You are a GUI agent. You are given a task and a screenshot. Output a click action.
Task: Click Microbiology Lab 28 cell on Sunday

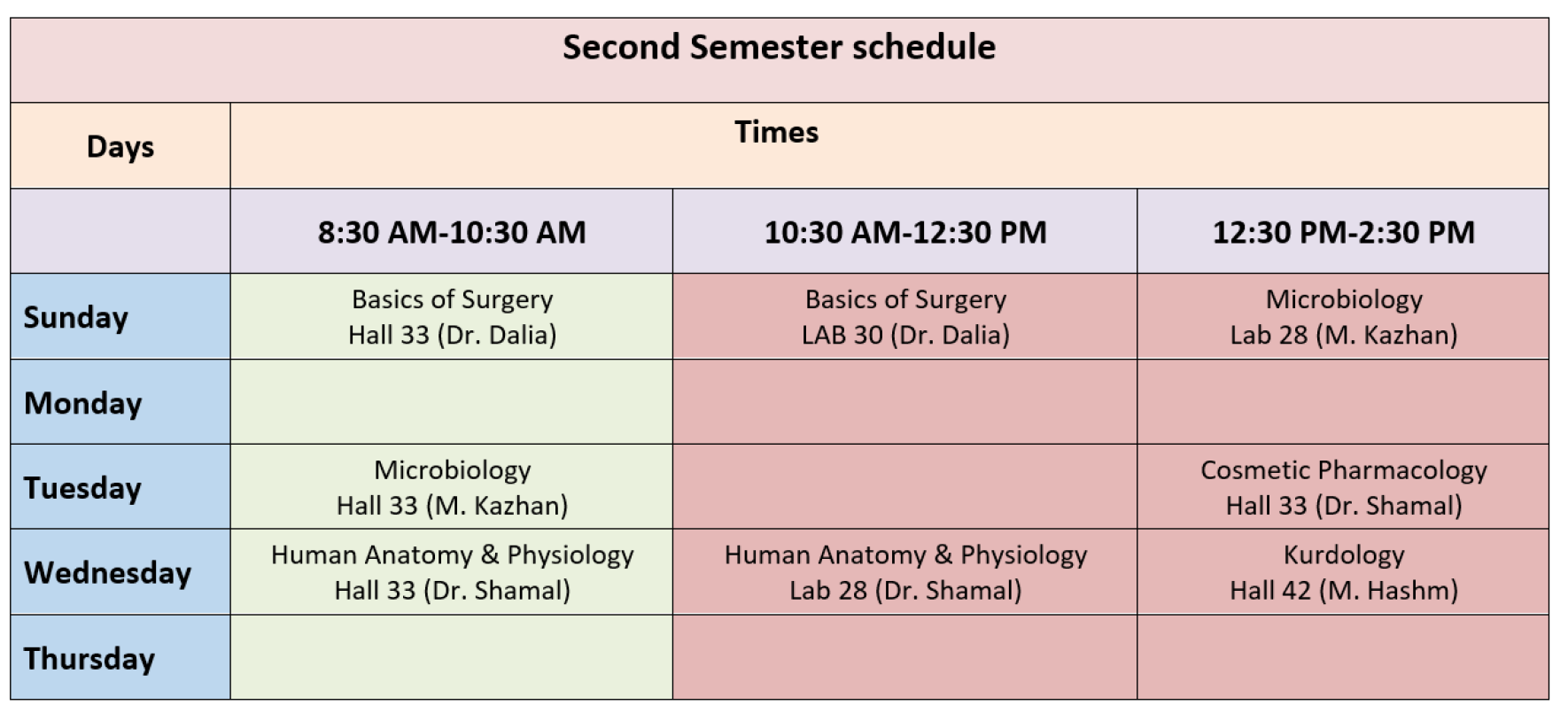coord(1343,316)
